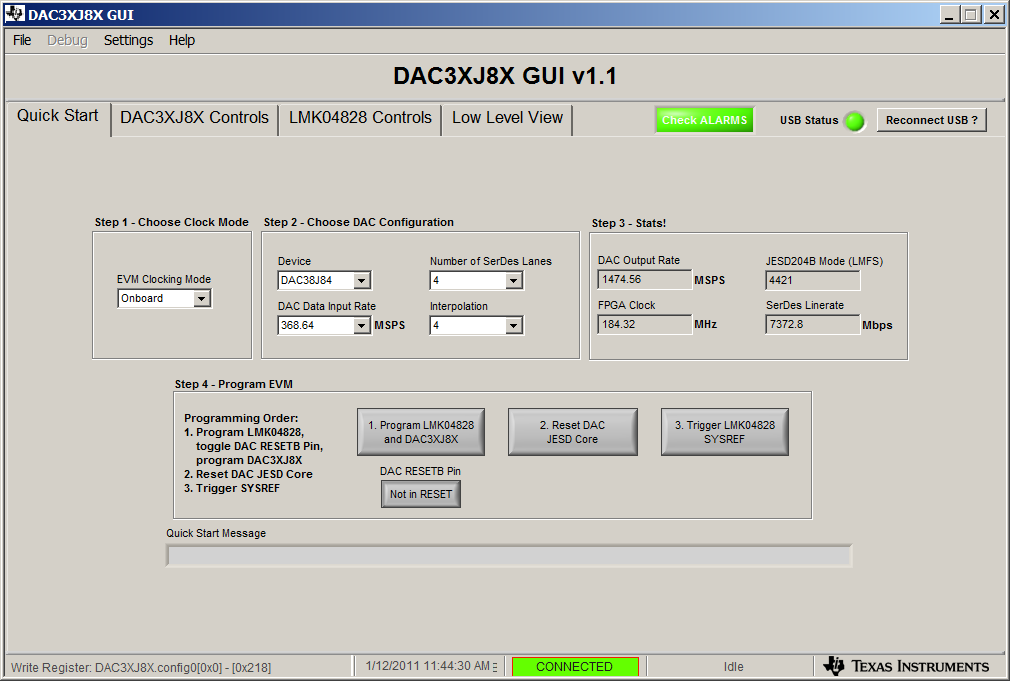
Task: Open the Number of SerDes Lanes dropdown
Action: [477, 280]
